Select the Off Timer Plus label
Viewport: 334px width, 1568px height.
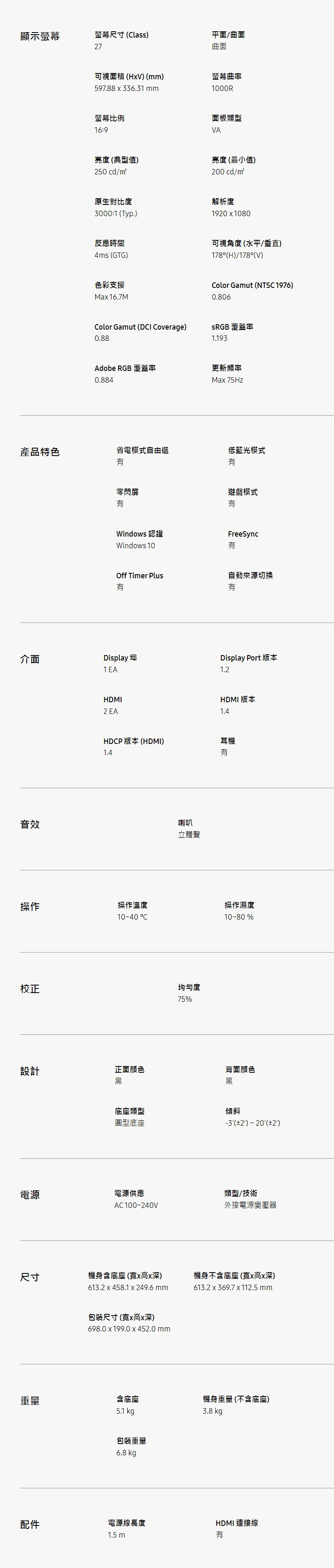(139, 575)
